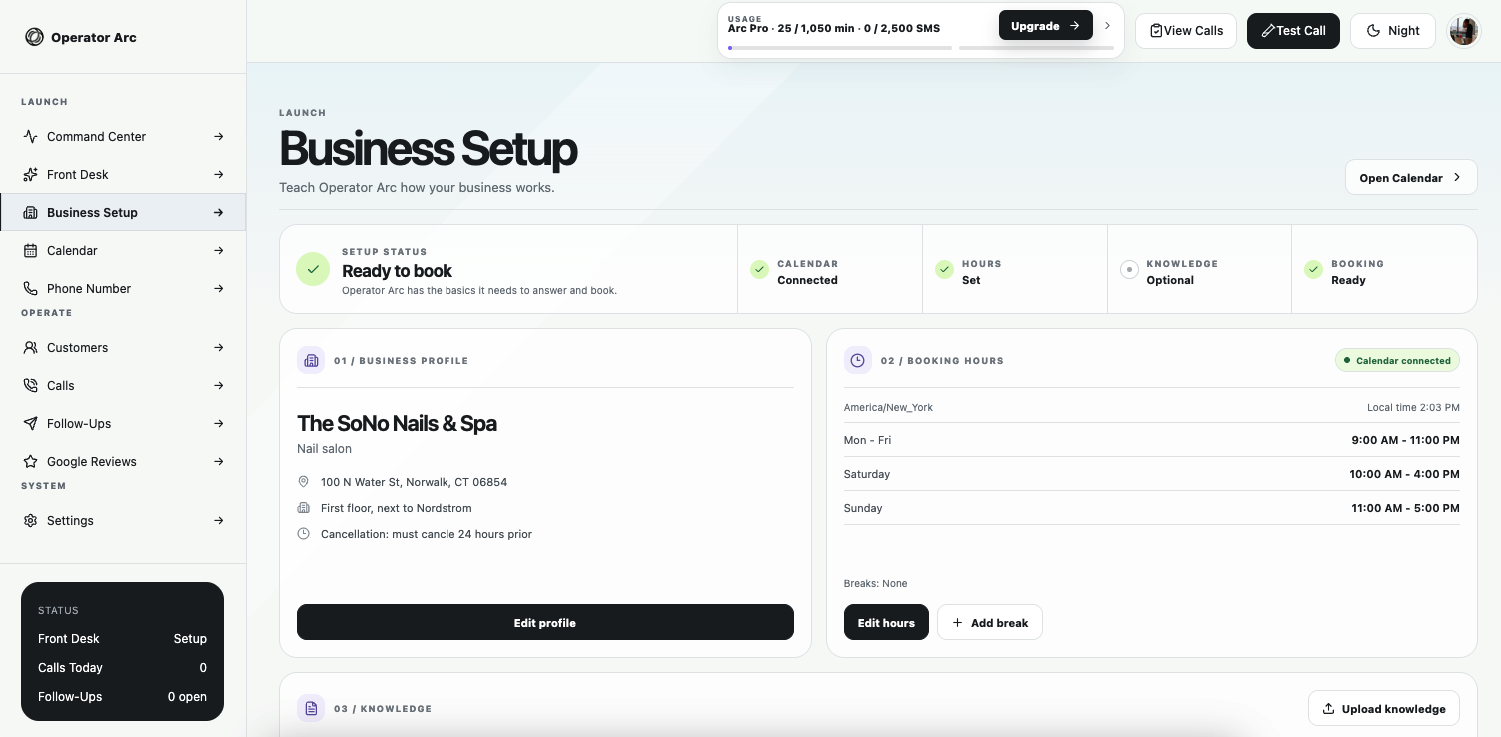
Task: Go to the Front Desk page
Action: coord(123,174)
